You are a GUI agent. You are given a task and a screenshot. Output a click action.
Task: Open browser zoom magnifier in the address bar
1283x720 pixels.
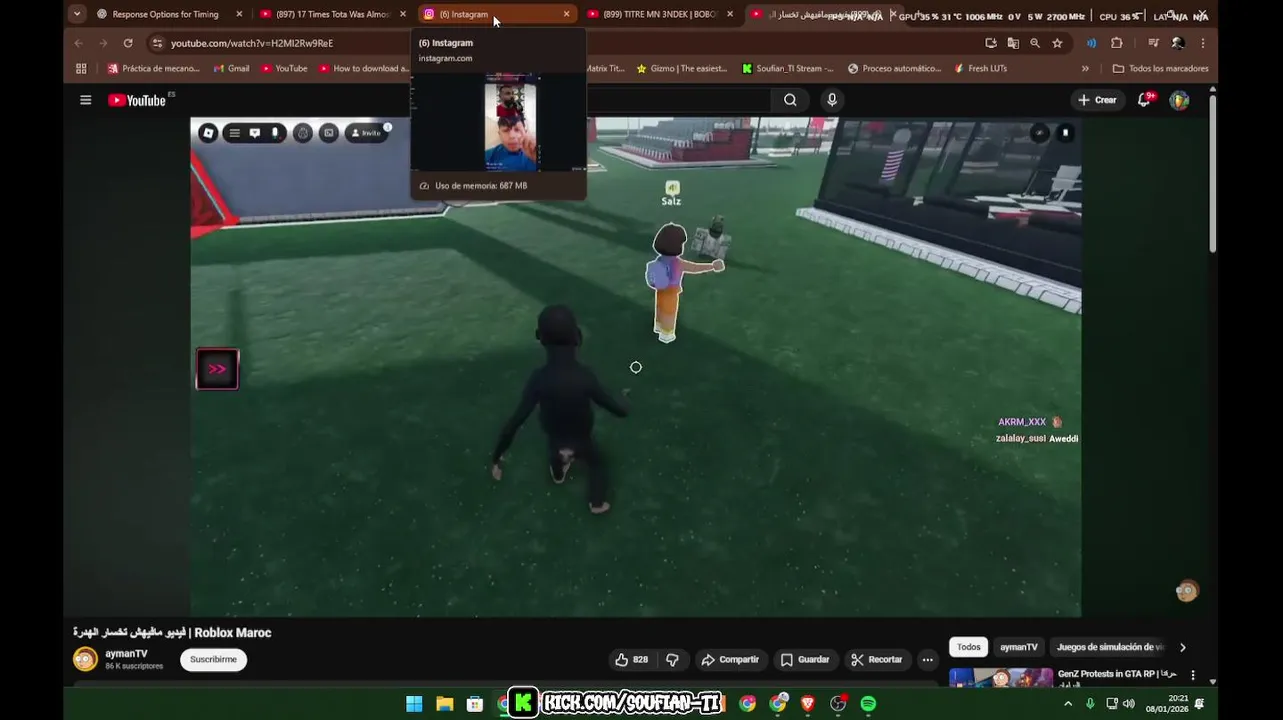tap(1035, 43)
